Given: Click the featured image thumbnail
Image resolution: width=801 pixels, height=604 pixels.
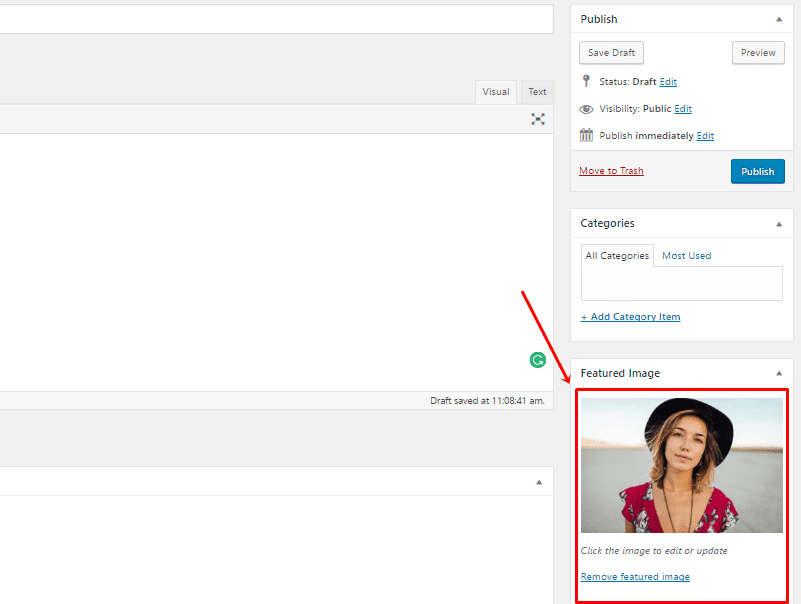Looking at the screenshot, I should pyautogui.click(x=681, y=466).
